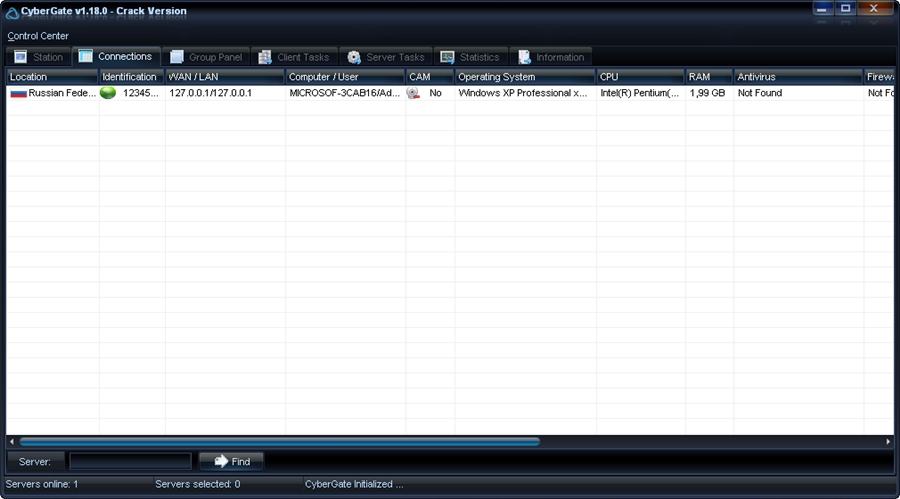Click the Antivirus column header
The height and width of the screenshot is (499, 900).
[x=798, y=76]
